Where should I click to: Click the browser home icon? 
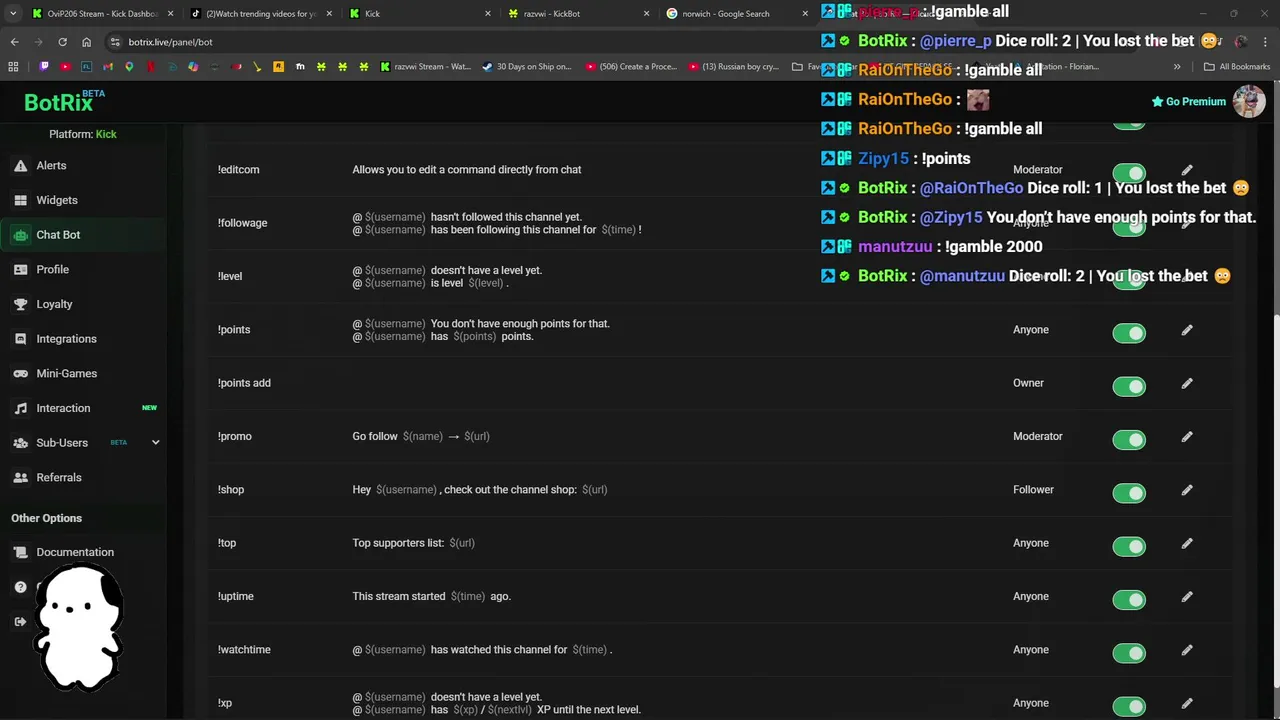(86, 42)
